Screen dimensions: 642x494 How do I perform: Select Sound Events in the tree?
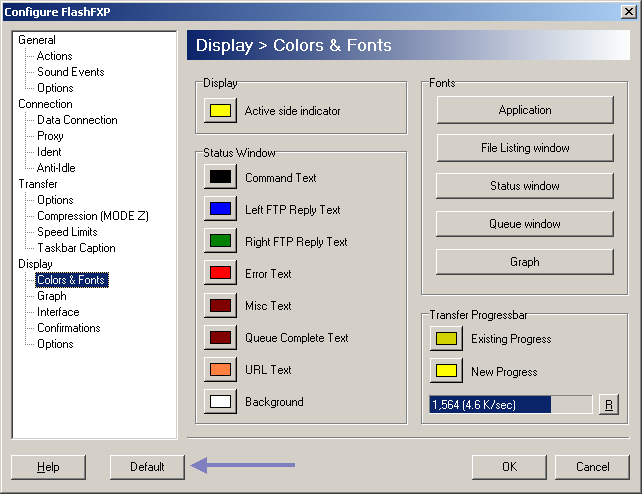70,72
